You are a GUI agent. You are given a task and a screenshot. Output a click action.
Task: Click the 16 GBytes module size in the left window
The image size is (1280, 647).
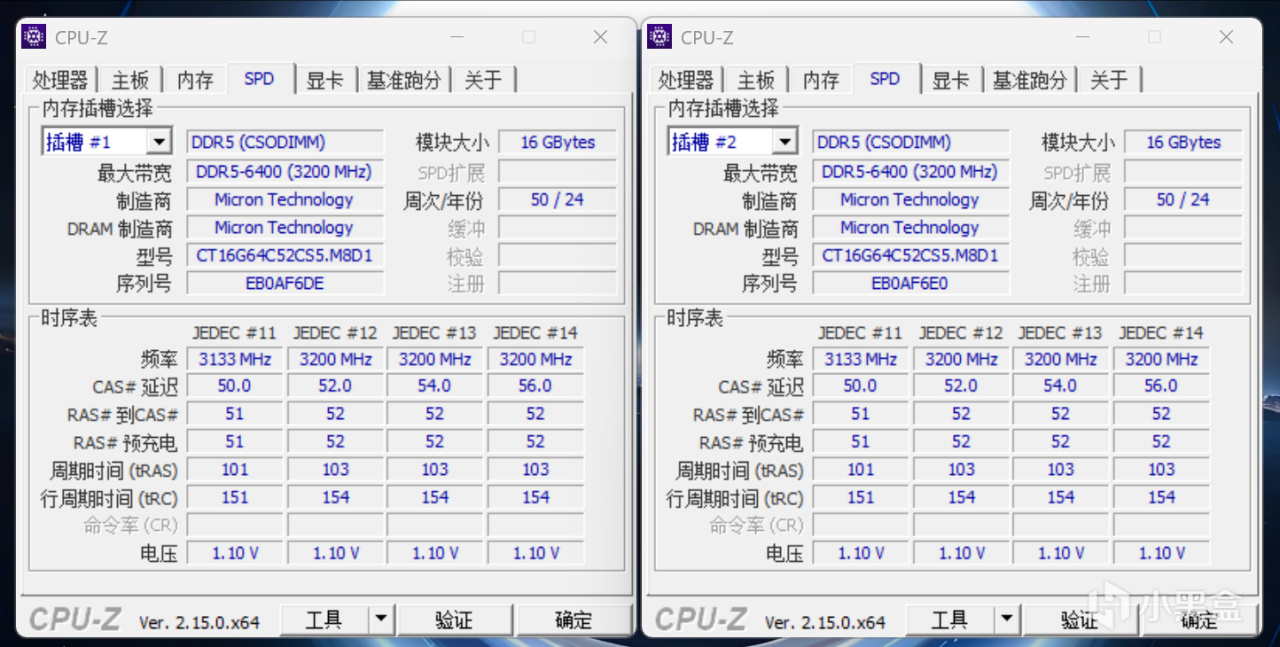pyautogui.click(x=558, y=142)
